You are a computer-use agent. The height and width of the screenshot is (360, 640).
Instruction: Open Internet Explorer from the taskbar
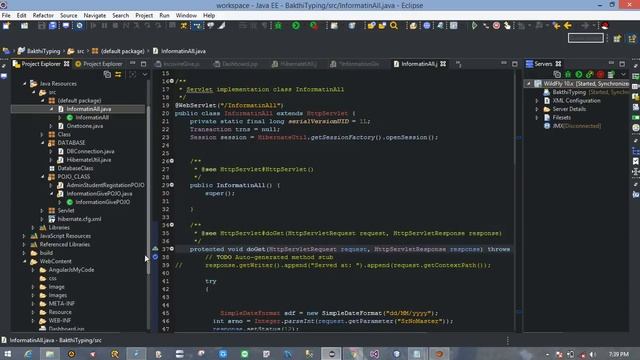click(x=28, y=354)
